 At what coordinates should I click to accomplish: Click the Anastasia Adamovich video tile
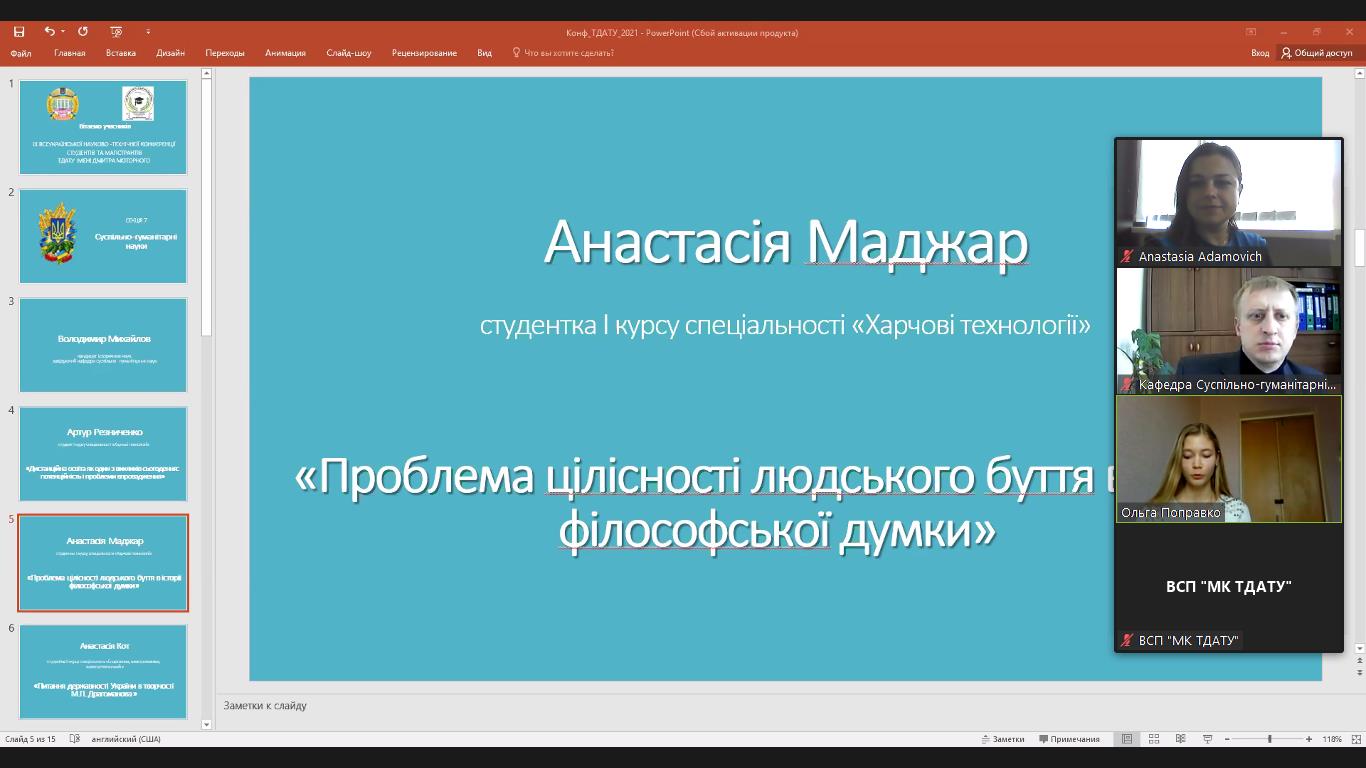[1228, 202]
